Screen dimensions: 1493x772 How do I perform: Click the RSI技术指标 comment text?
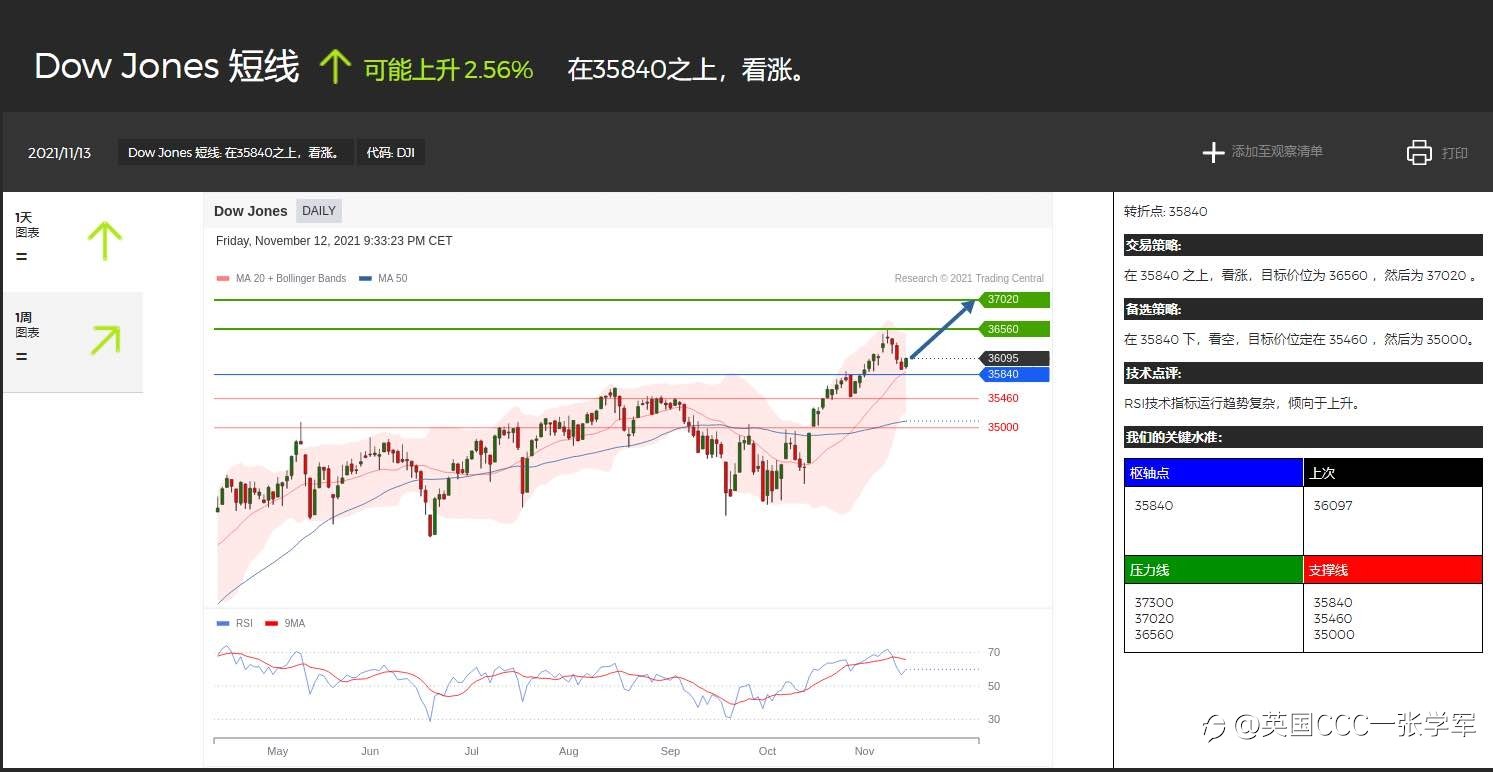click(x=1242, y=404)
